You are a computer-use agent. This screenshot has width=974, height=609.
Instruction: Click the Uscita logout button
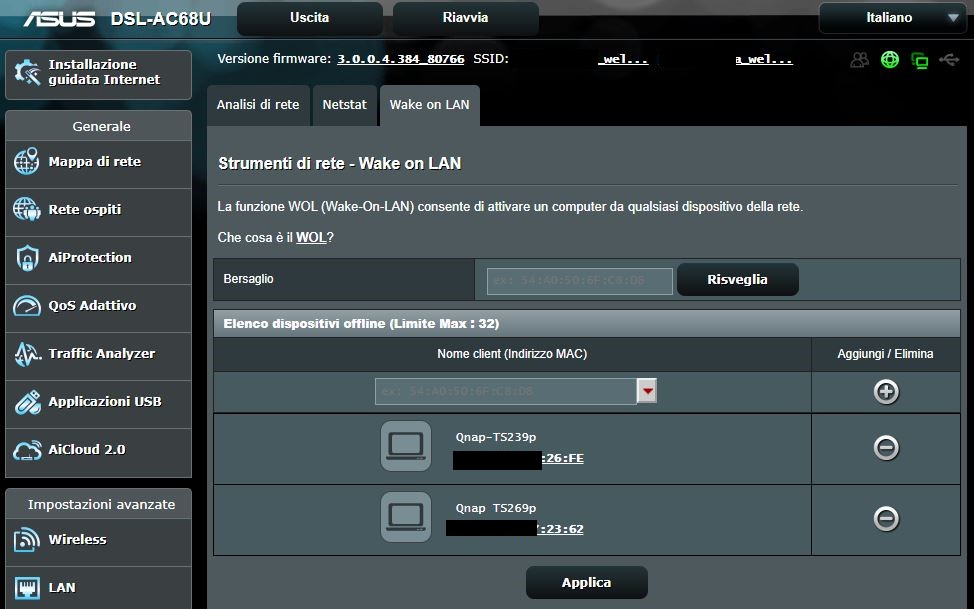309,18
